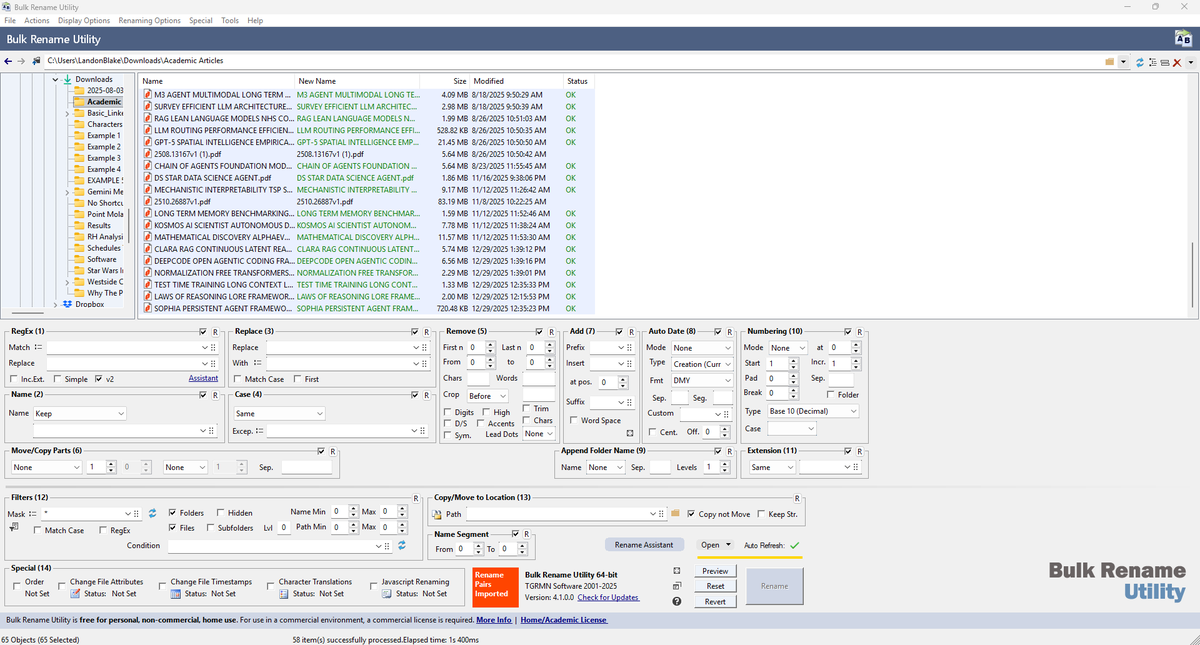Open the Crop dropdown showing Before
The height and width of the screenshot is (645, 1200).
coord(489,396)
